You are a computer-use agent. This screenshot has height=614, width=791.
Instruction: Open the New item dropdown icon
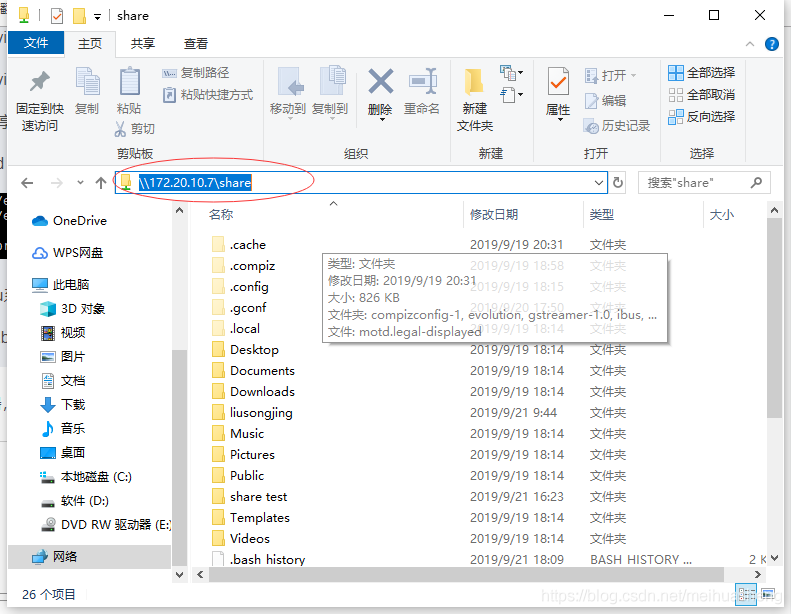tap(511, 73)
